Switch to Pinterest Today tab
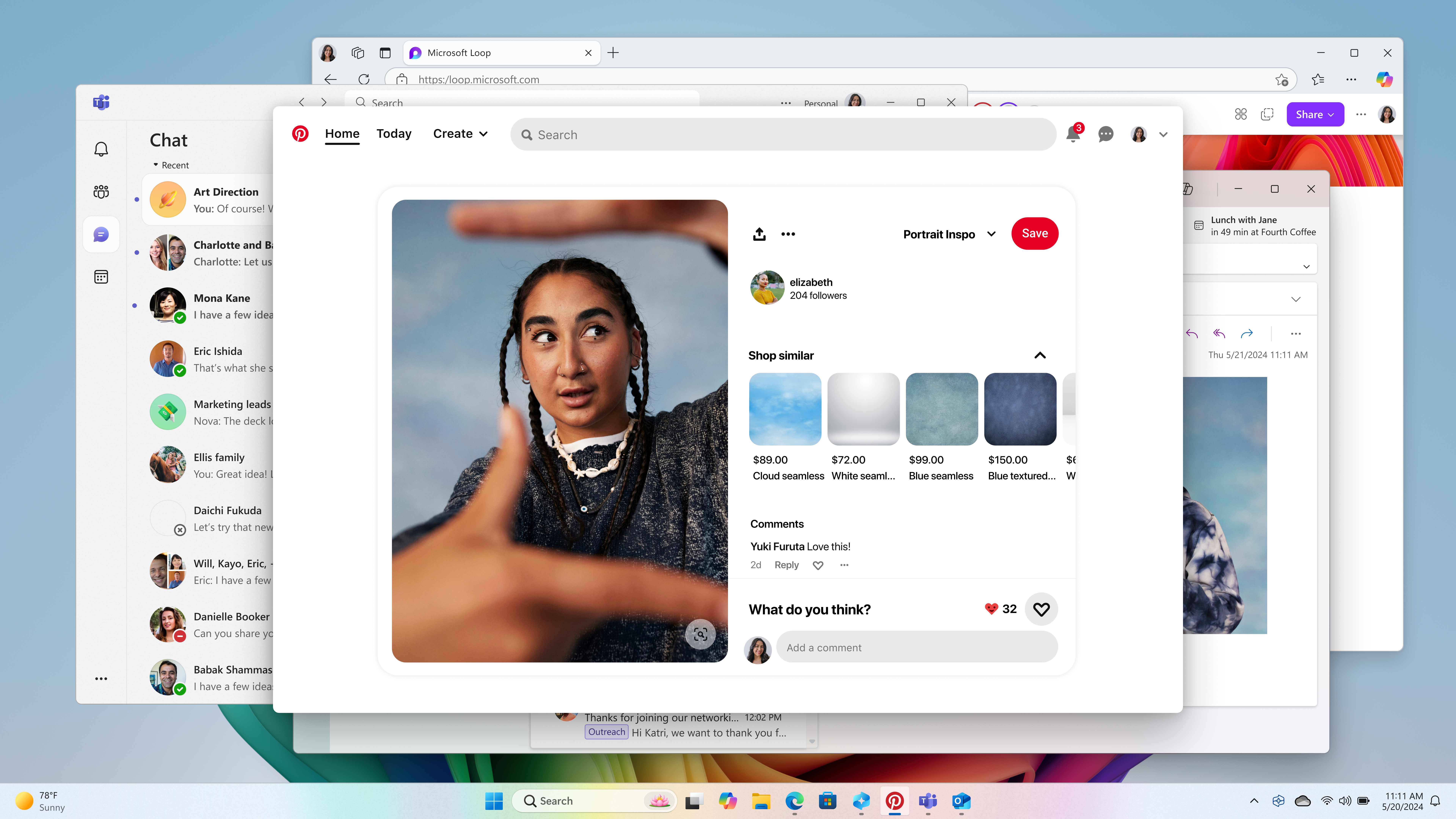This screenshot has width=1456, height=819. click(x=394, y=134)
